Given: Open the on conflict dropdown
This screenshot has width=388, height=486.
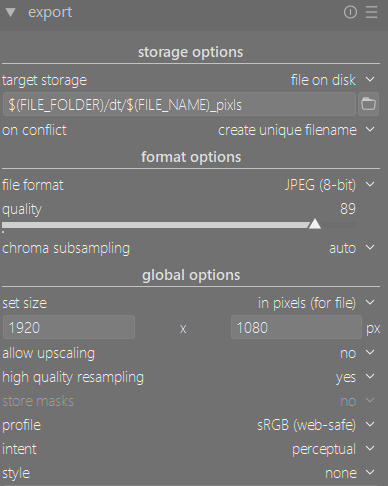Looking at the screenshot, I should pyautogui.click(x=190, y=130).
